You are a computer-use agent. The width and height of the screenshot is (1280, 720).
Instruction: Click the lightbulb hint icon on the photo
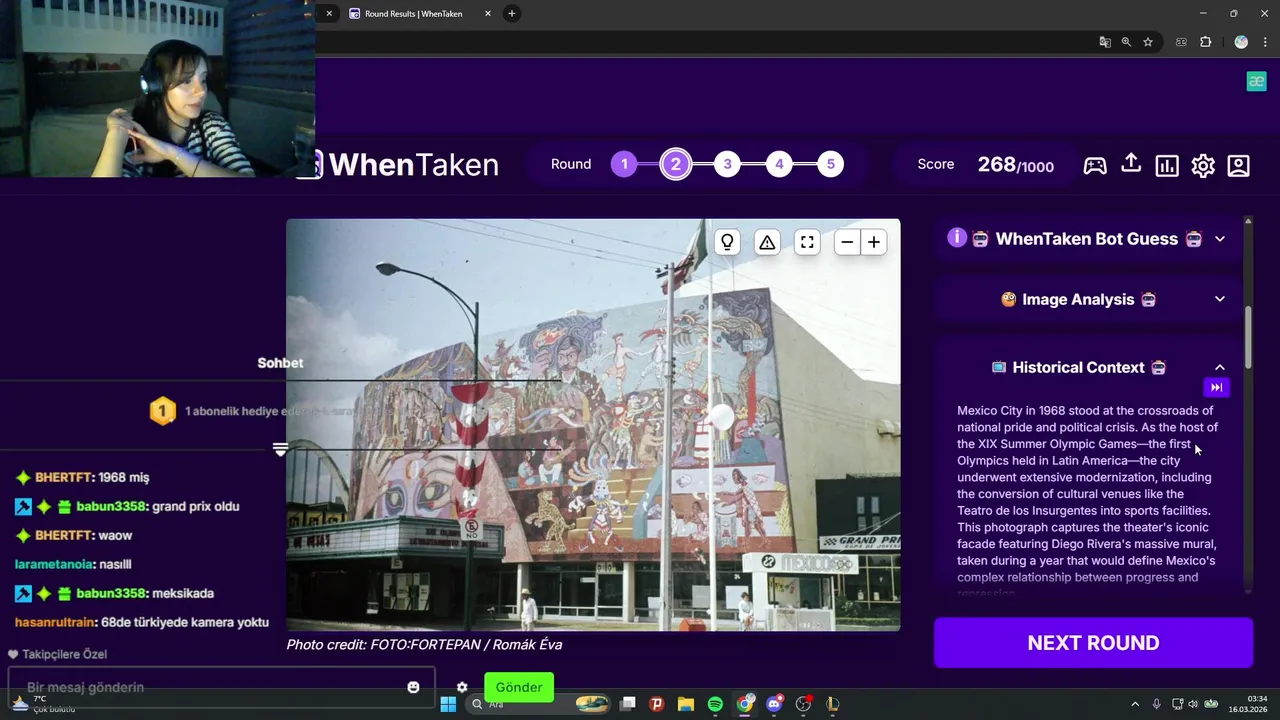727,242
